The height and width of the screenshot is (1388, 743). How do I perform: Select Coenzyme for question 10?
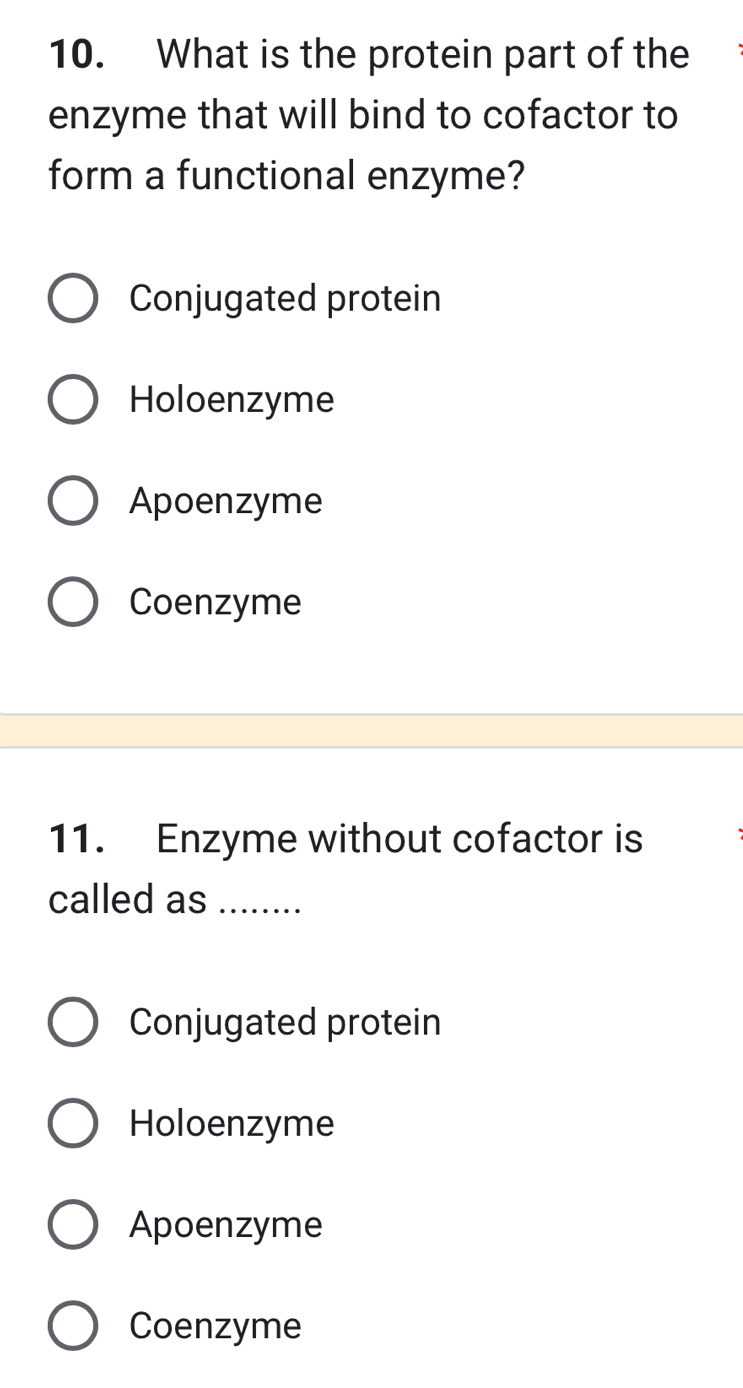[72, 601]
